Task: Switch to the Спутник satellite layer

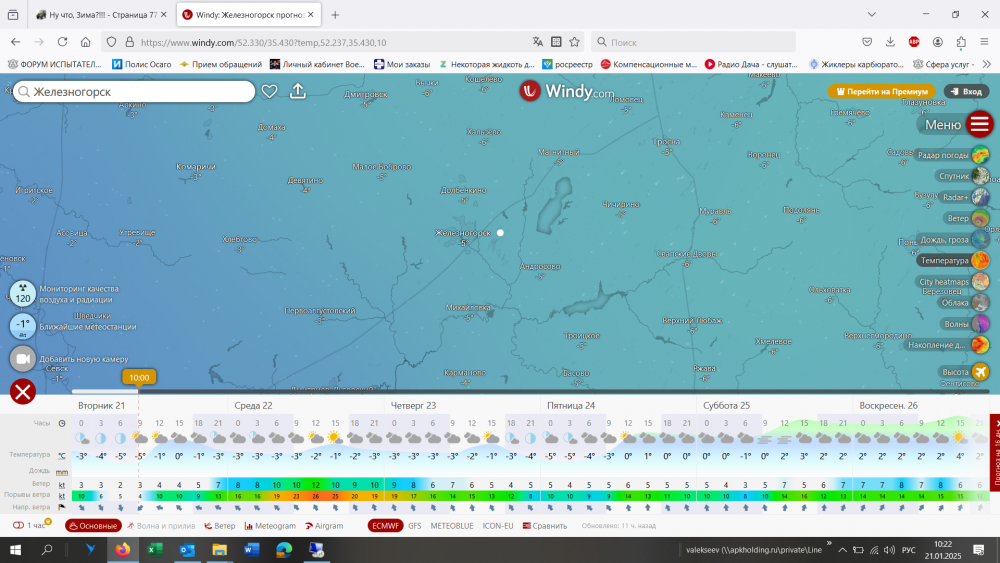Action: coord(980,176)
